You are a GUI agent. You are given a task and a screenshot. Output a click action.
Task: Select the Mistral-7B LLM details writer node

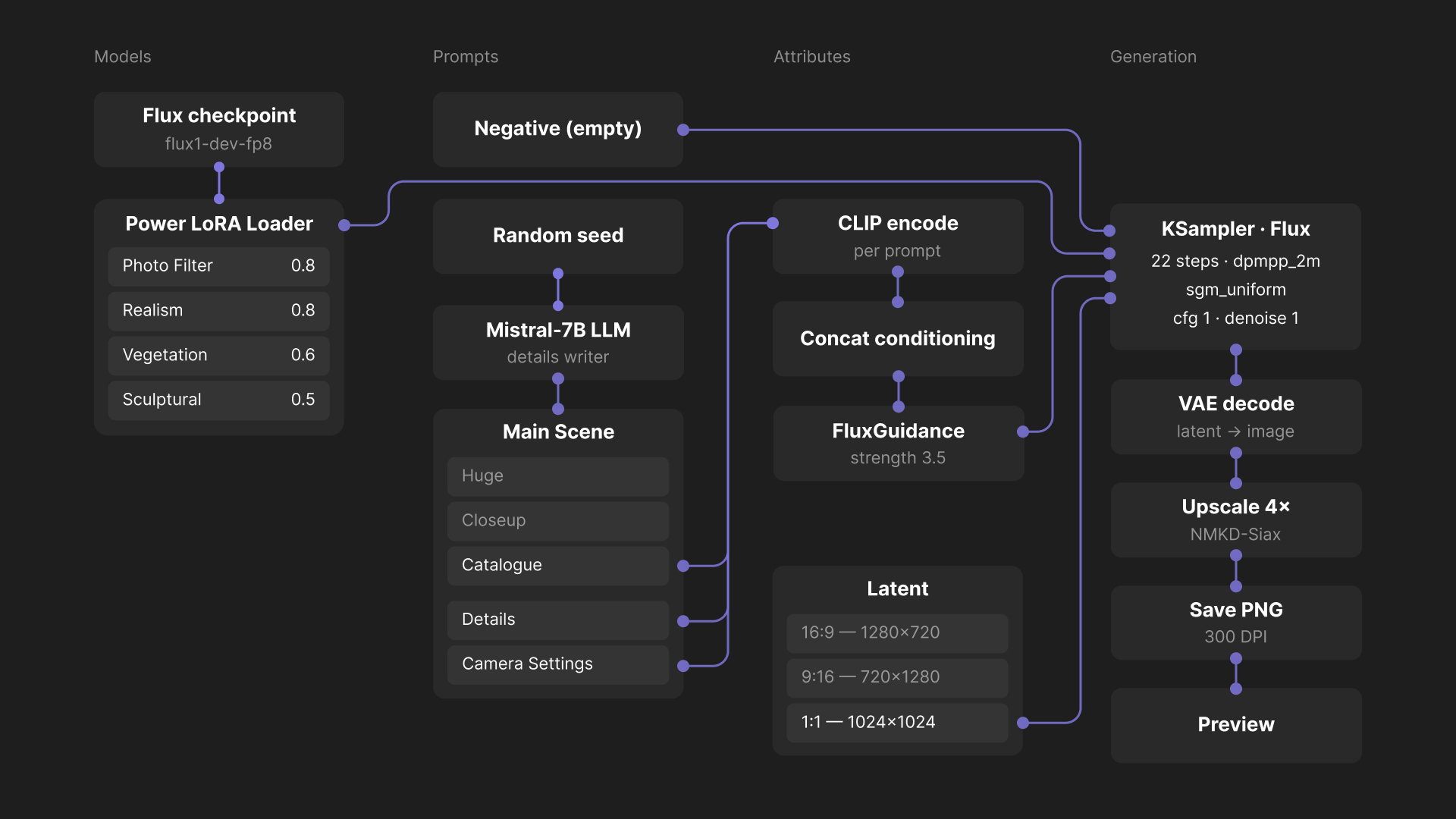(x=557, y=342)
